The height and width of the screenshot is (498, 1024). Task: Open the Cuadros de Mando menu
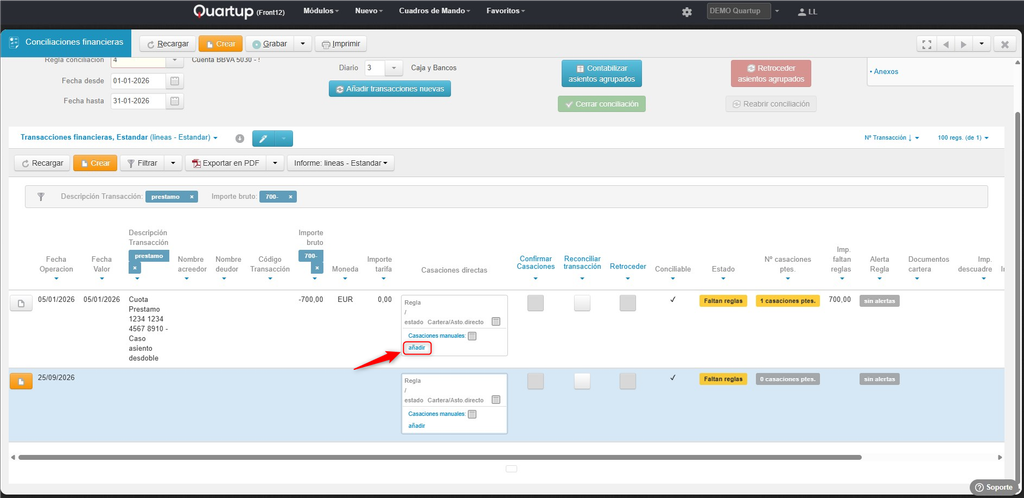click(x=435, y=11)
